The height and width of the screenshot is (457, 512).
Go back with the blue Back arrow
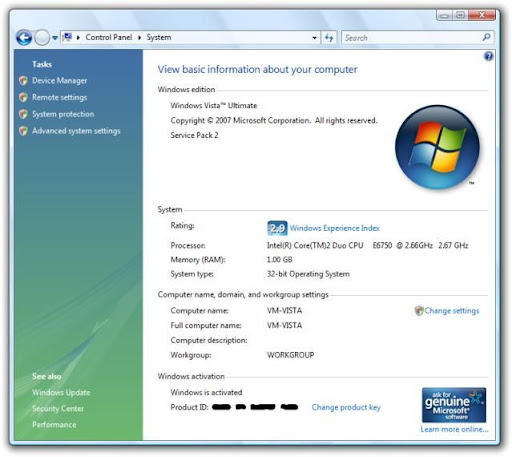(24, 37)
